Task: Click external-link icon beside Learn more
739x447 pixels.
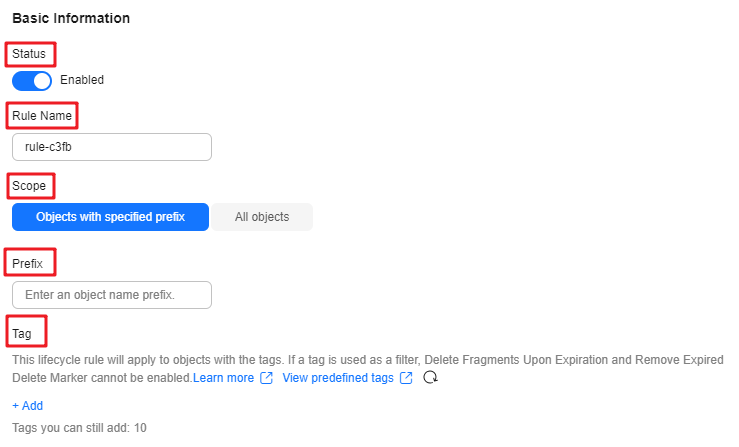Action: (x=266, y=378)
